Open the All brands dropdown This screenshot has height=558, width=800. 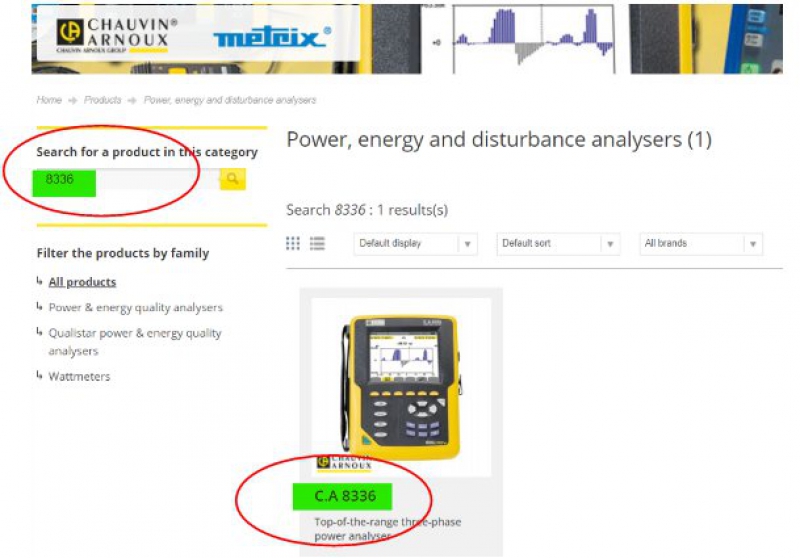tap(701, 244)
